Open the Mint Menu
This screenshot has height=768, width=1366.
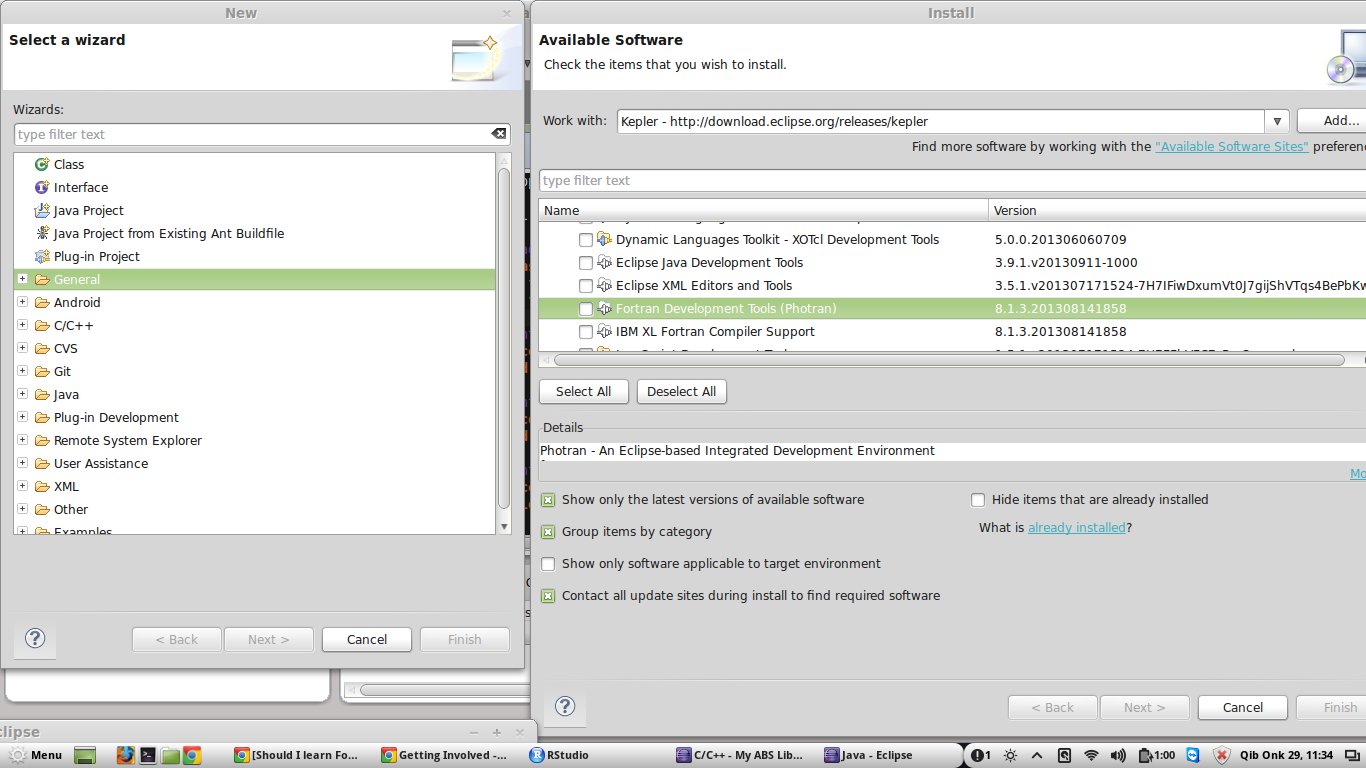click(x=35, y=755)
